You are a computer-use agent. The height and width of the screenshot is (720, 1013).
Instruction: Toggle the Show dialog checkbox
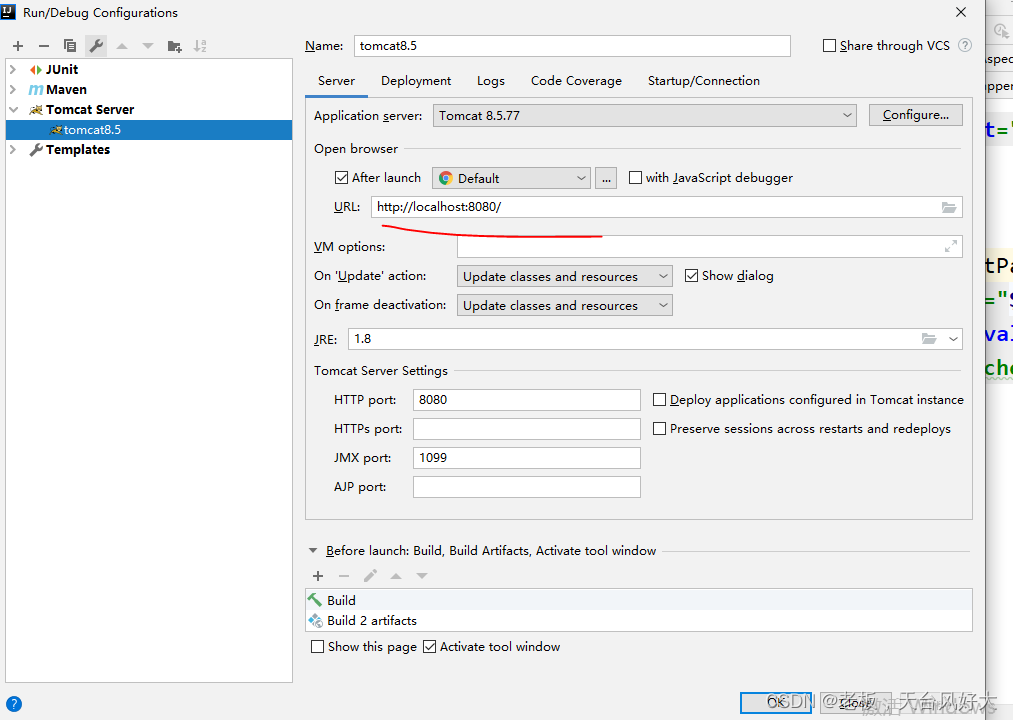click(691, 276)
